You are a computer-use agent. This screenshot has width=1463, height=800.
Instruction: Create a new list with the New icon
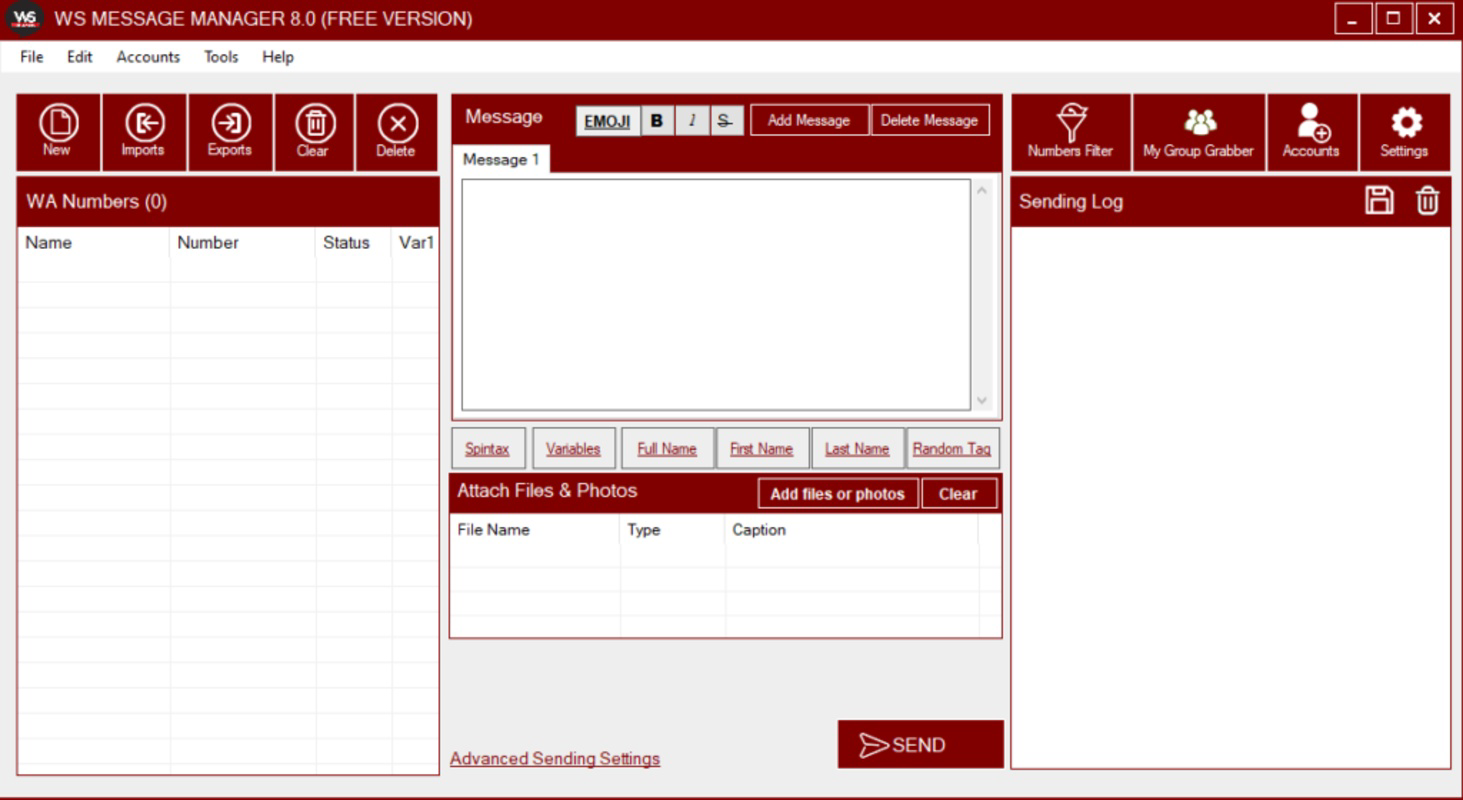[56, 130]
